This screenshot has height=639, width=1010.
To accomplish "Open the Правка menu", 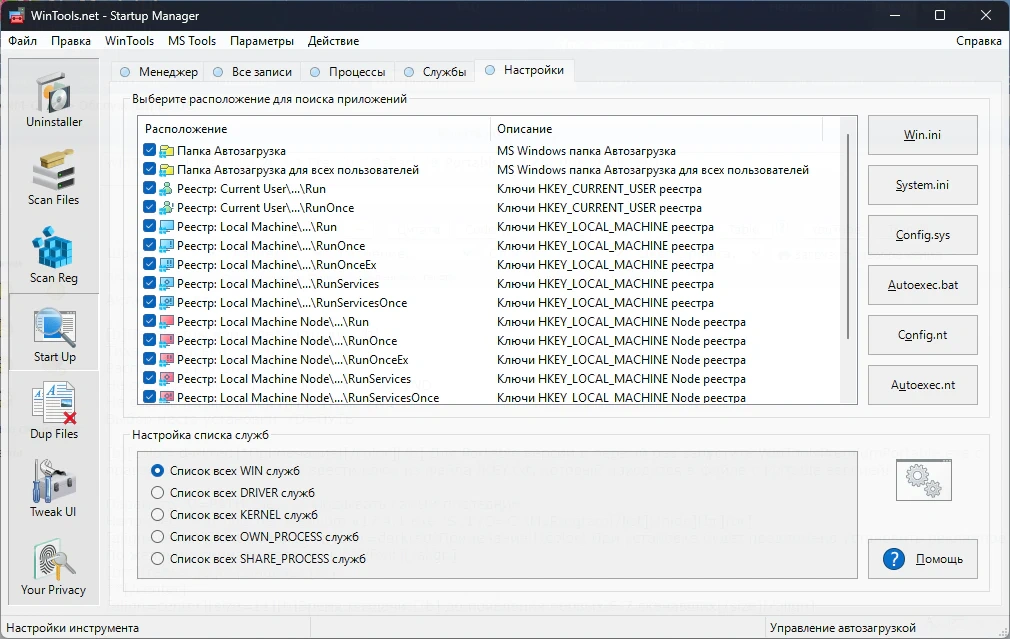I will pos(71,41).
